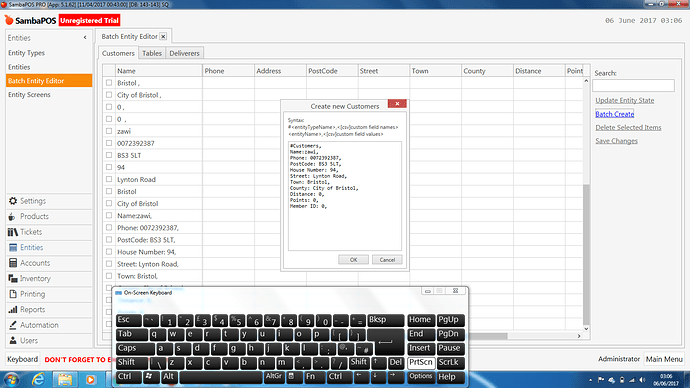Viewport: 690px width, 388px height.
Task: Click the taskbar volume icon
Action: click(x=642, y=380)
